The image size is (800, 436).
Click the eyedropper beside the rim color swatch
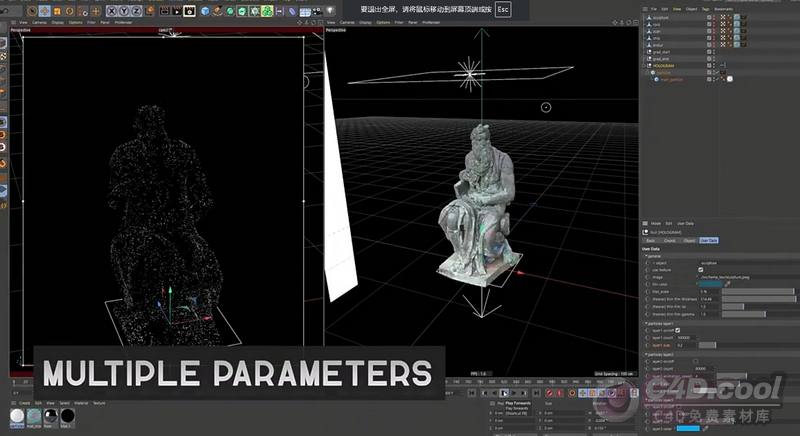pos(728,284)
